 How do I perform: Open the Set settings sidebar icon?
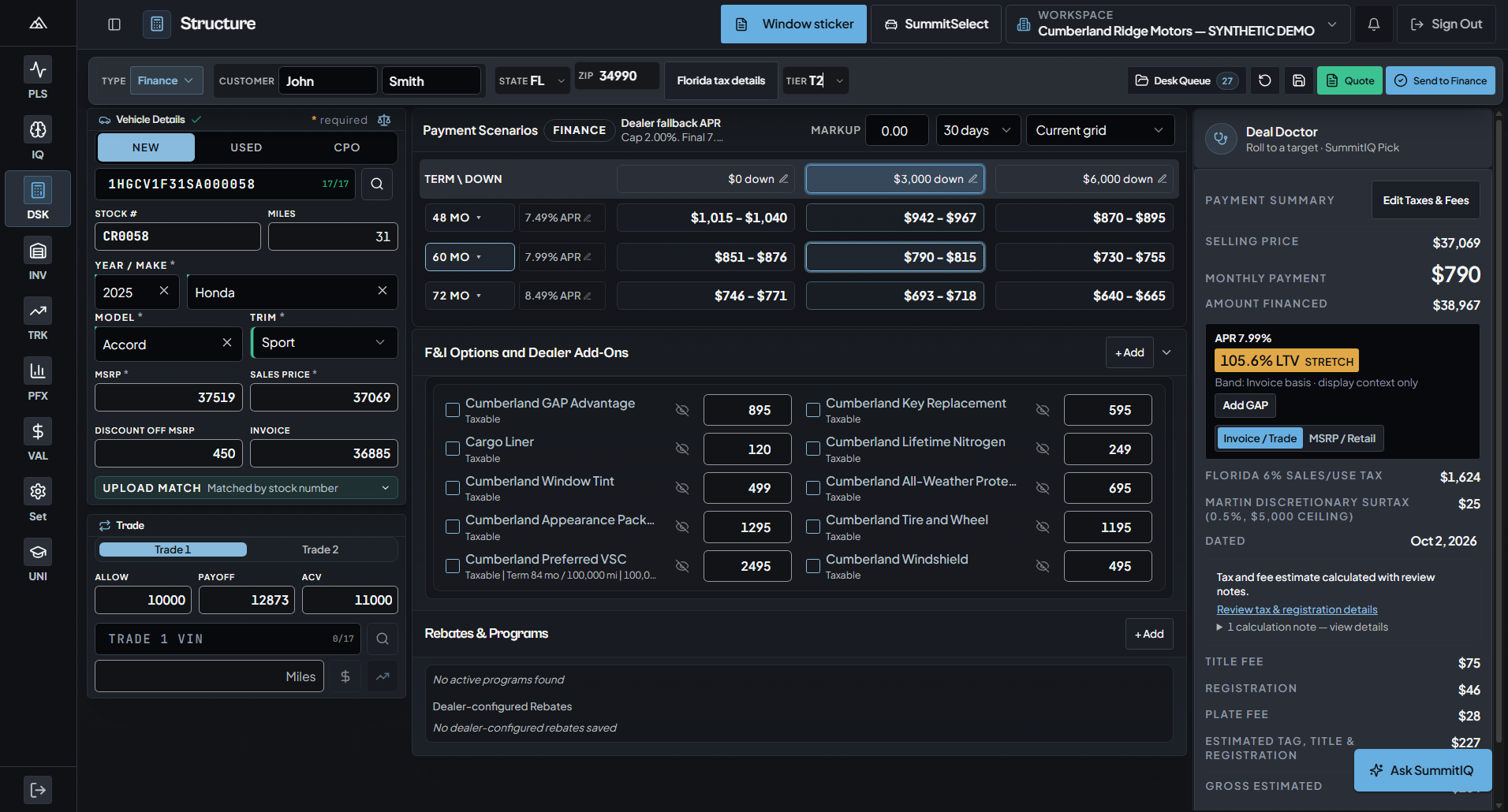(38, 500)
